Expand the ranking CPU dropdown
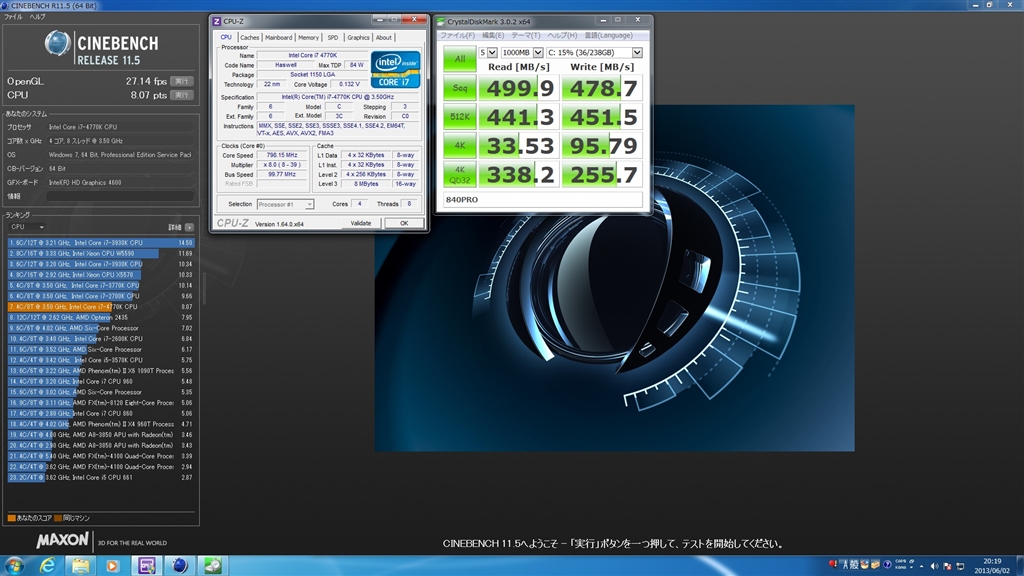This screenshot has width=1024, height=576. pyautogui.click(x=27, y=227)
